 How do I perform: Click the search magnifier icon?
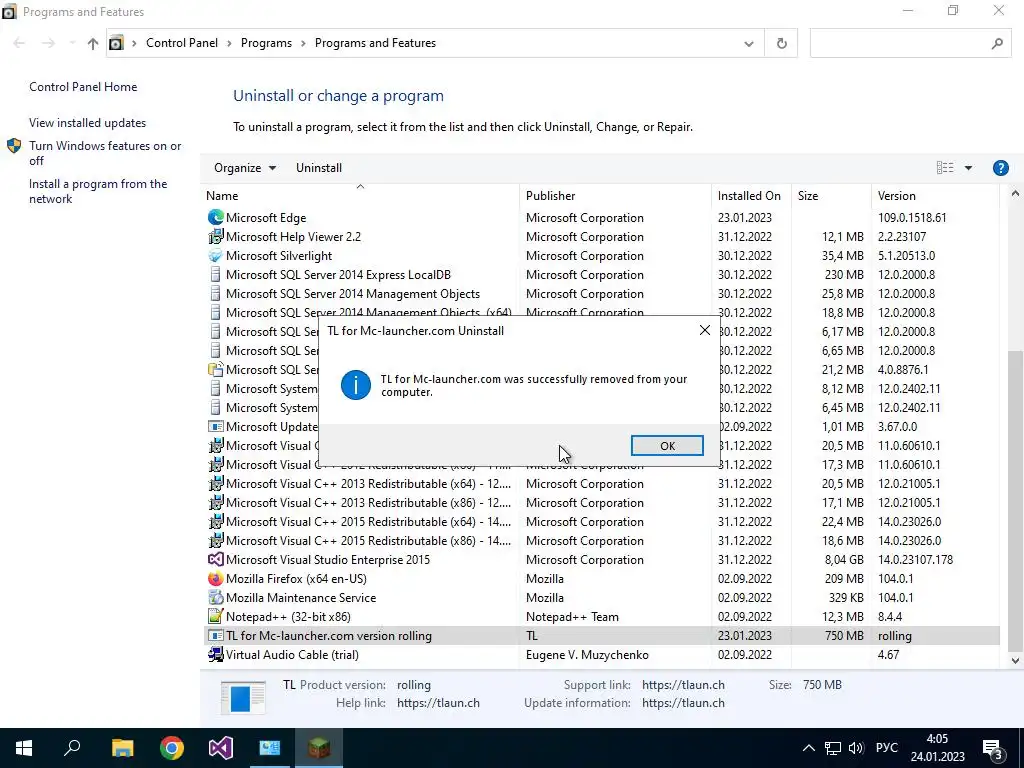(x=997, y=43)
